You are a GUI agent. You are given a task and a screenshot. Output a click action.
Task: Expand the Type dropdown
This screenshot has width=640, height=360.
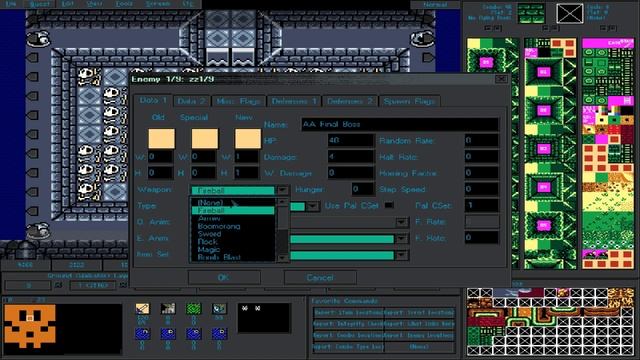pyautogui.click(x=313, y=206)
